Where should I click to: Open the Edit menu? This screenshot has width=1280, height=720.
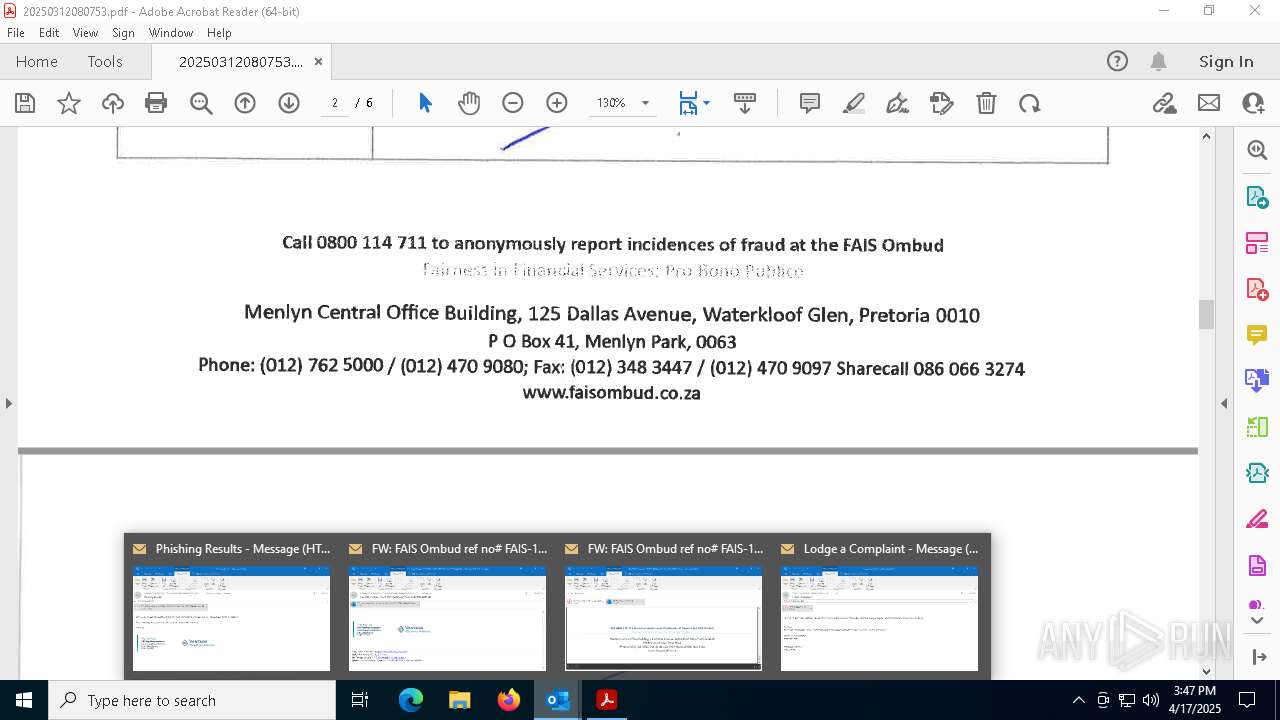click(49, 33)
